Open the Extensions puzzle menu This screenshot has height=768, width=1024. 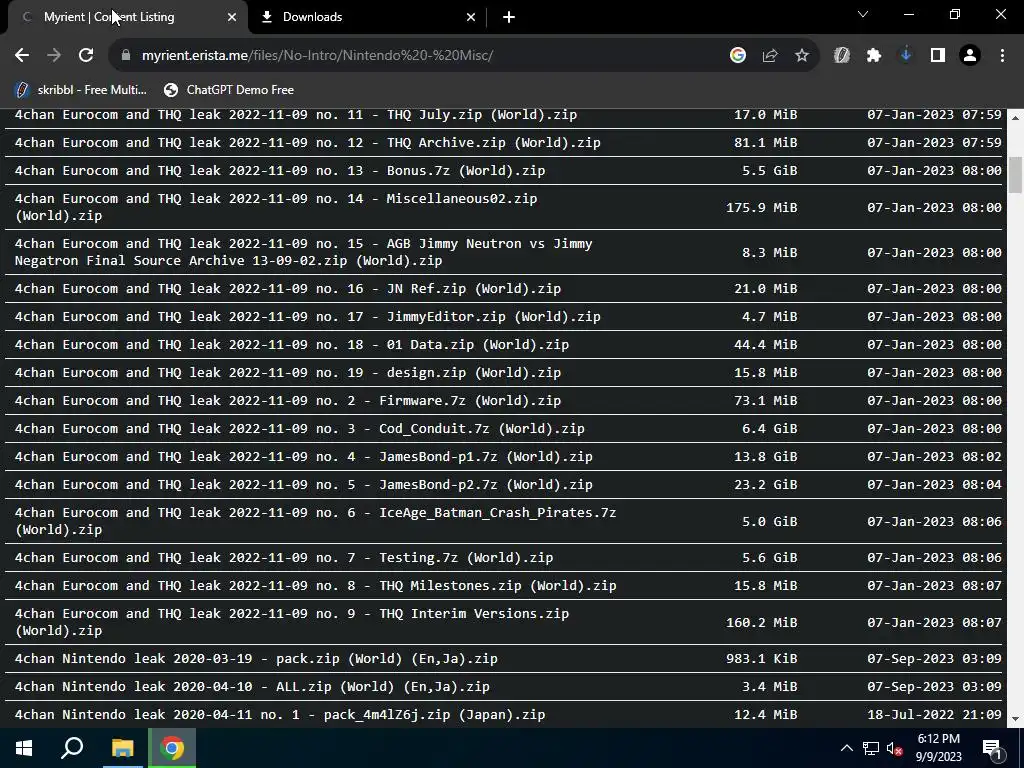coord(874,56)
